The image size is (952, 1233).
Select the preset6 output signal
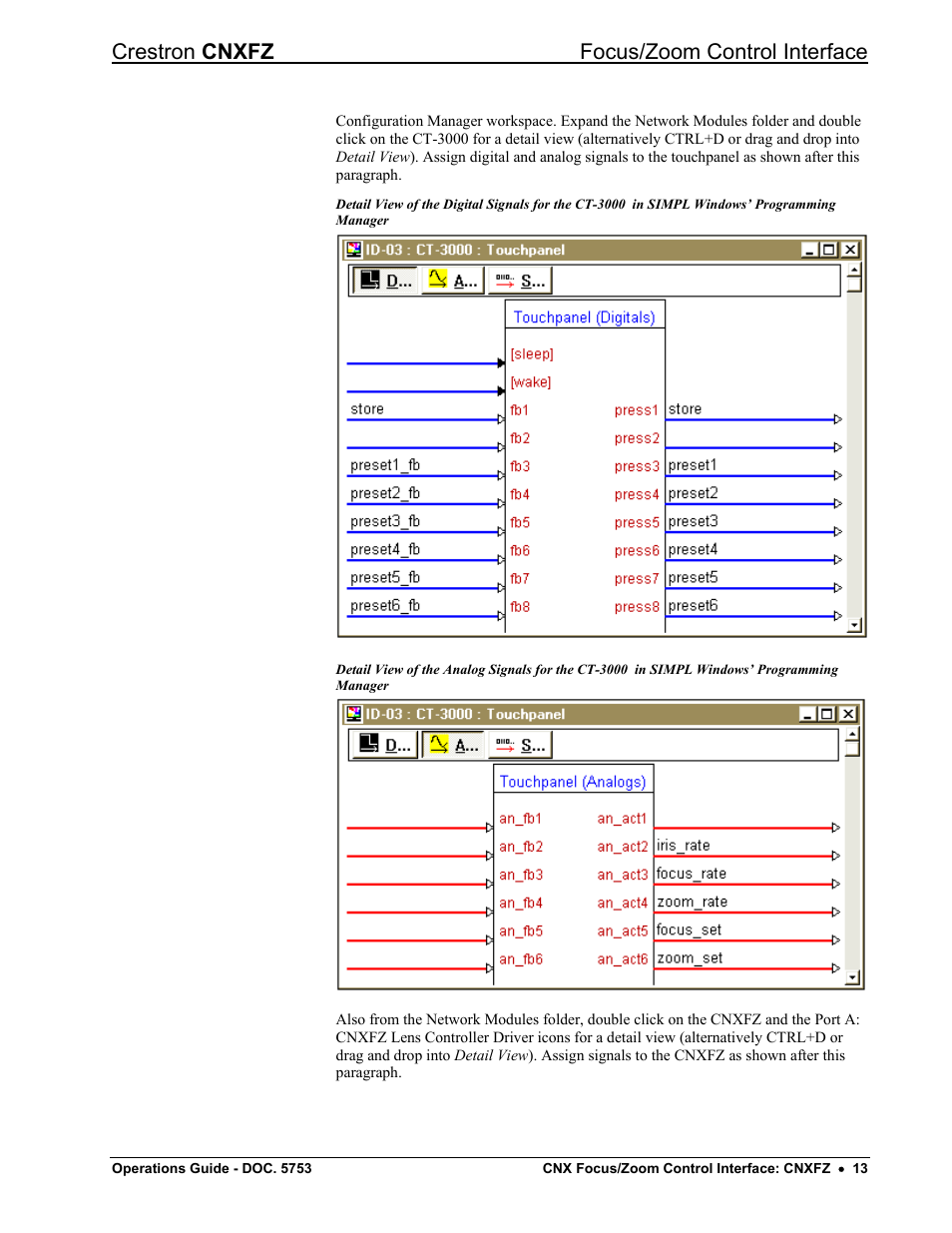click(693, 605)
